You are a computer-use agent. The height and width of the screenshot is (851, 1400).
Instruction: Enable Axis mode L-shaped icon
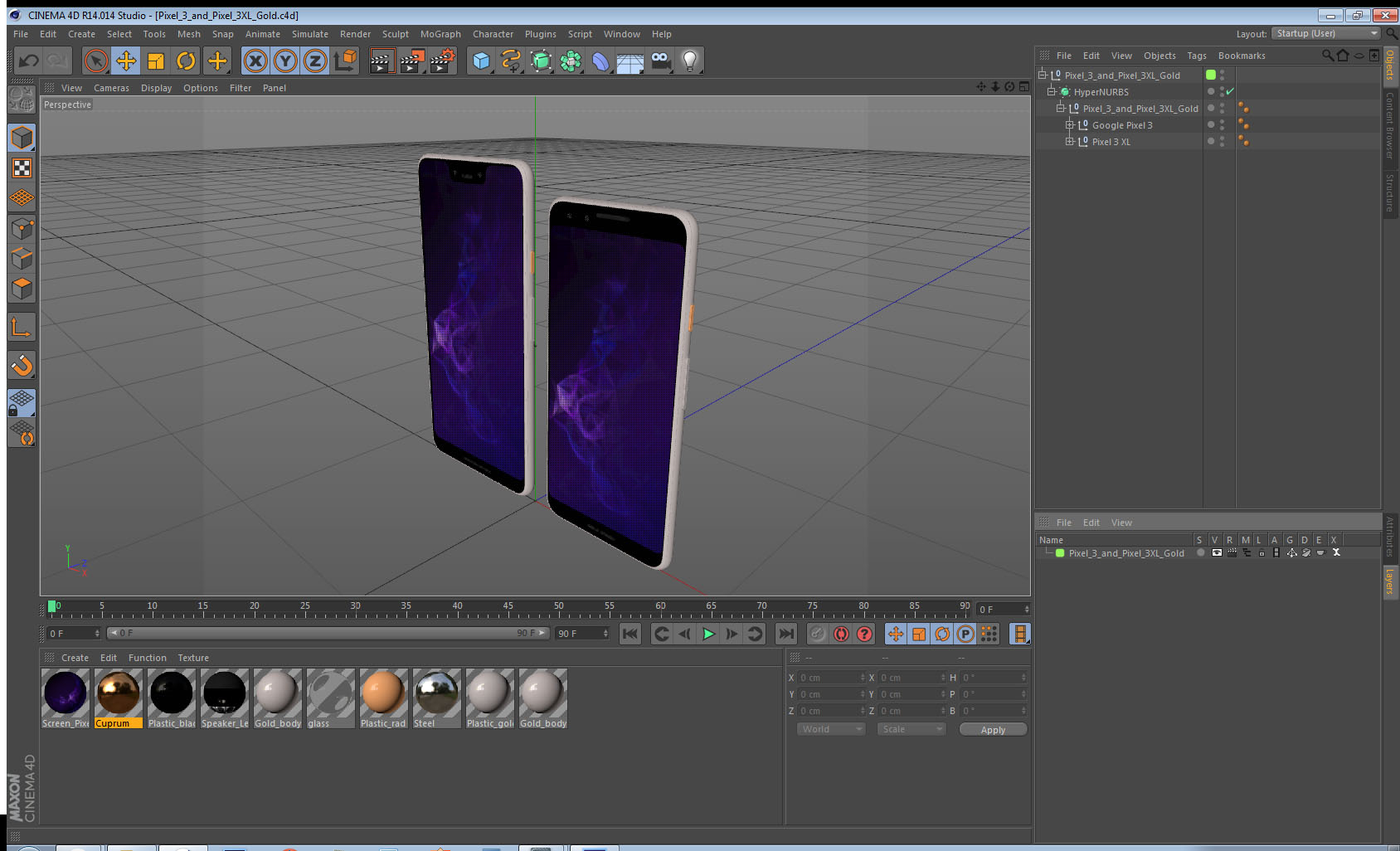pos(22,328)
